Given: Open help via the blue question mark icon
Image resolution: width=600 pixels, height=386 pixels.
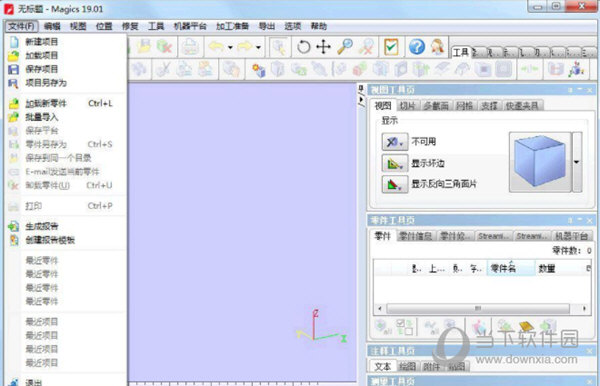Looking at the screenshot, I should [417, 47].
